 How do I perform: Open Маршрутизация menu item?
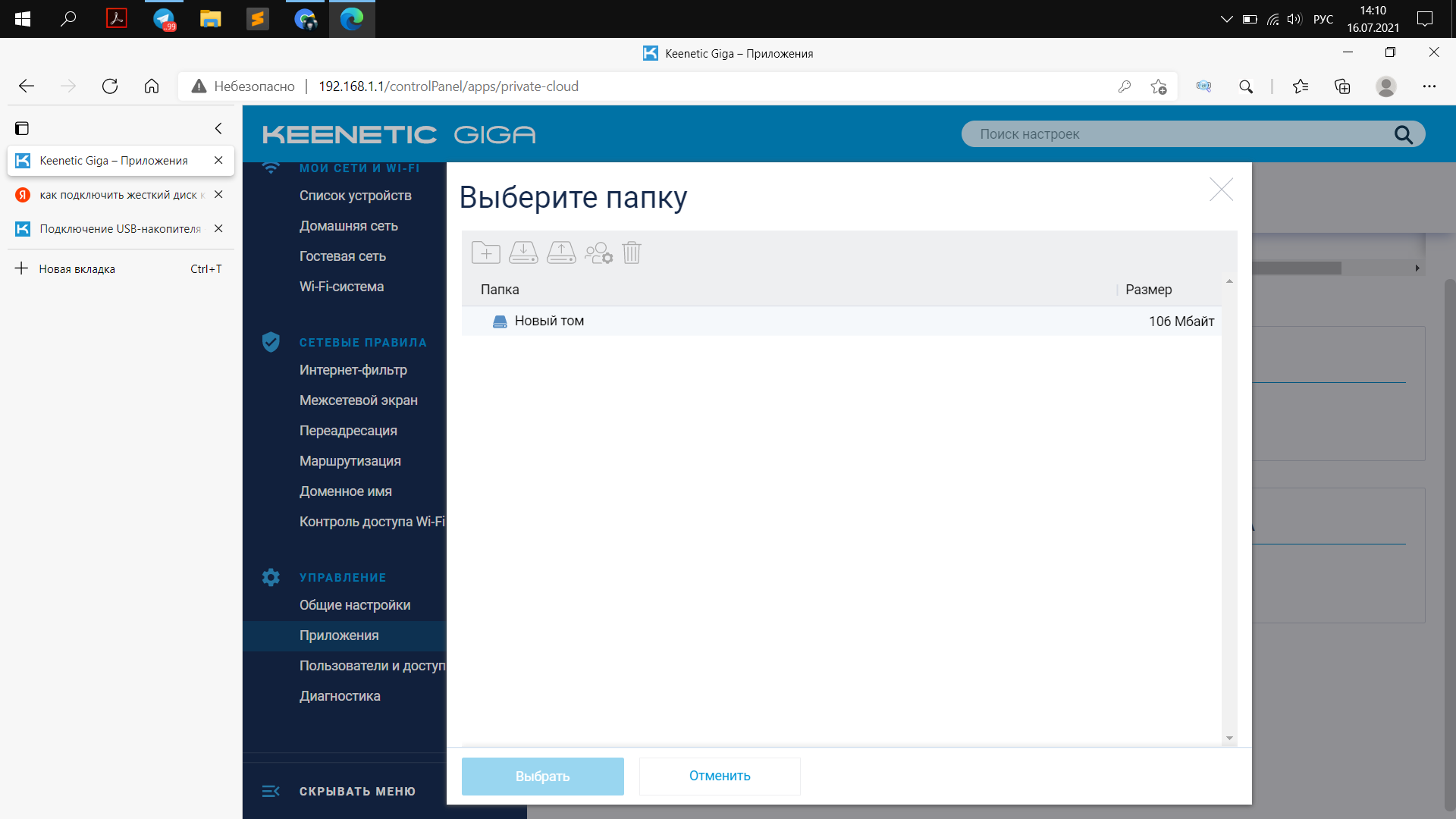(x=350, y=461)
